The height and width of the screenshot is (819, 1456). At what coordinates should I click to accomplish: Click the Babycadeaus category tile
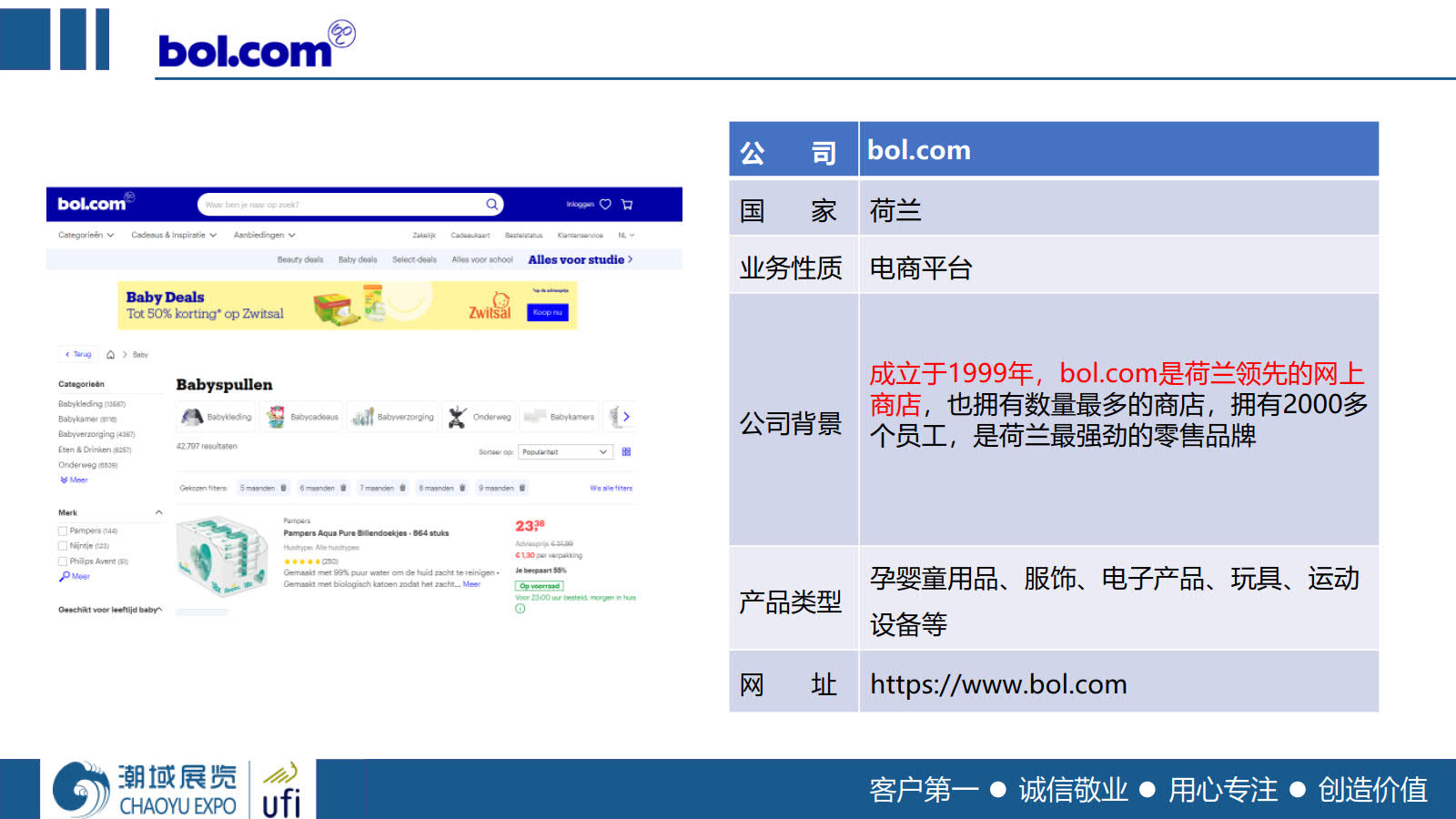point(302,417)
